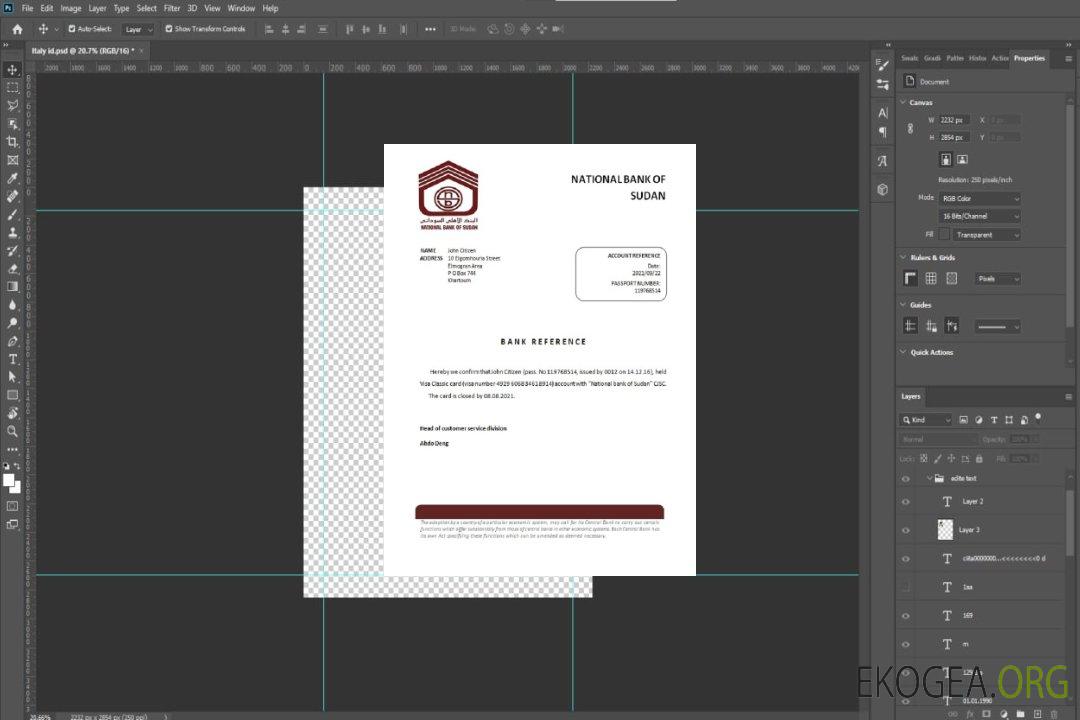Image resolution: width=1080 pixels, height=720 pixels.
Task: Hide Layer 2 using its eye icon
Action: (906, 501)
